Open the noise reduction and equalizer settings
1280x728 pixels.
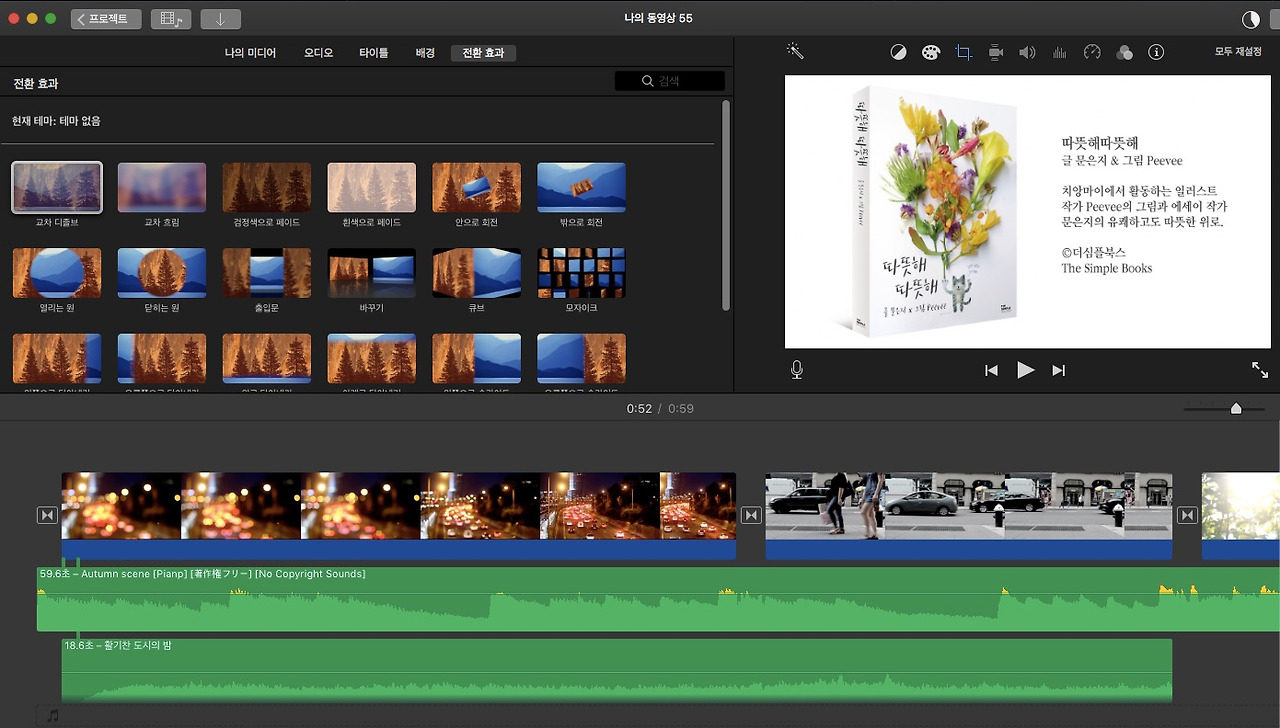click(1060, 51)
